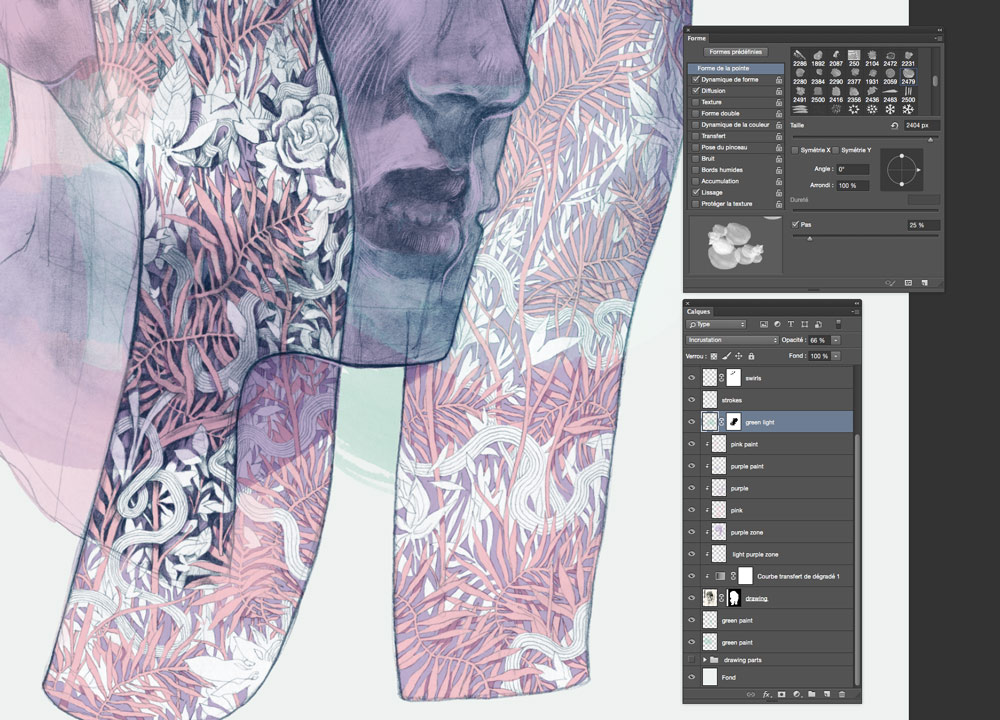
Task: Select Forme de la pointe section
Action: point(735,68)
